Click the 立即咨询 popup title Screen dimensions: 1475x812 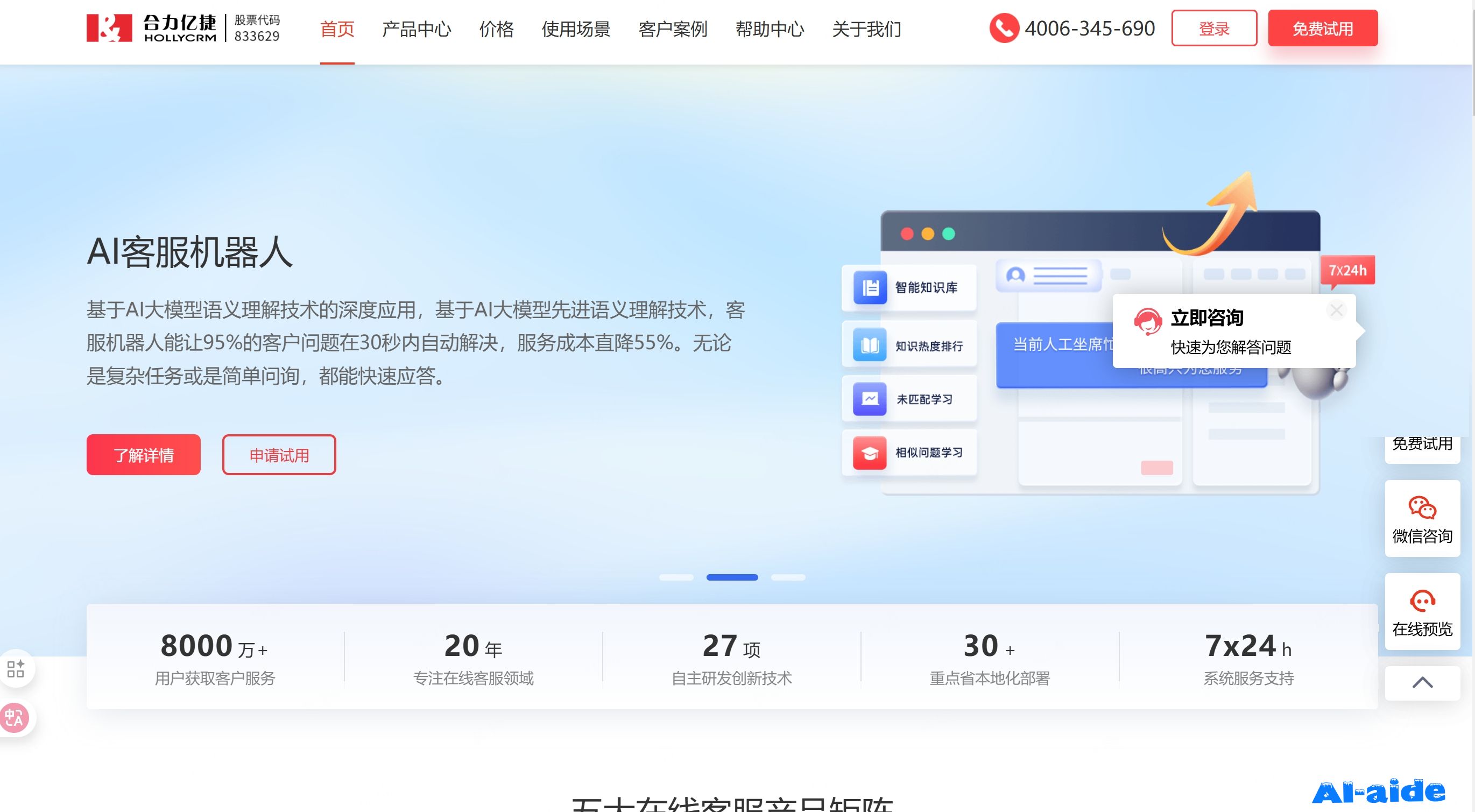tap(1207, 318)
